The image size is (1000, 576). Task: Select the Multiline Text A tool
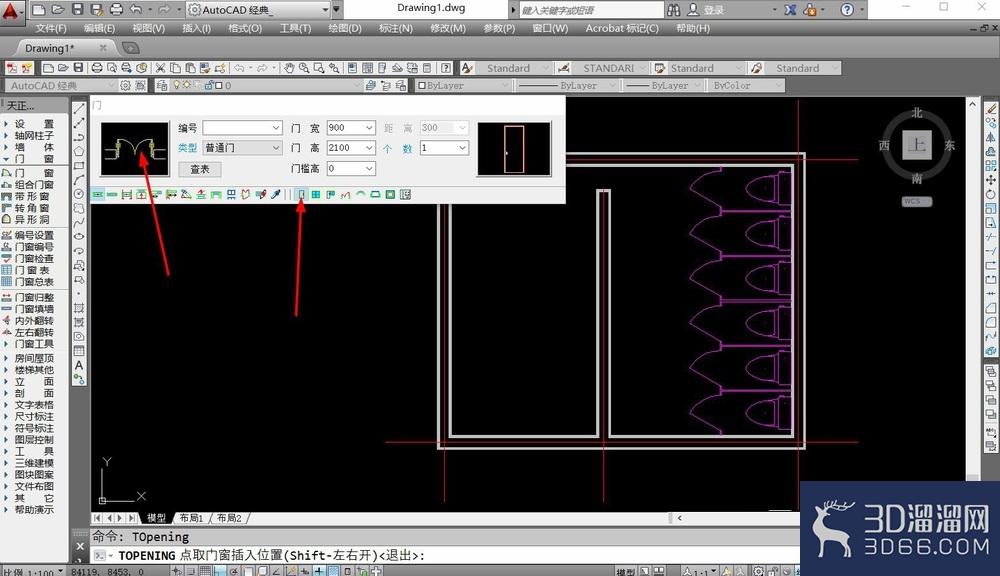pos(79,366)
